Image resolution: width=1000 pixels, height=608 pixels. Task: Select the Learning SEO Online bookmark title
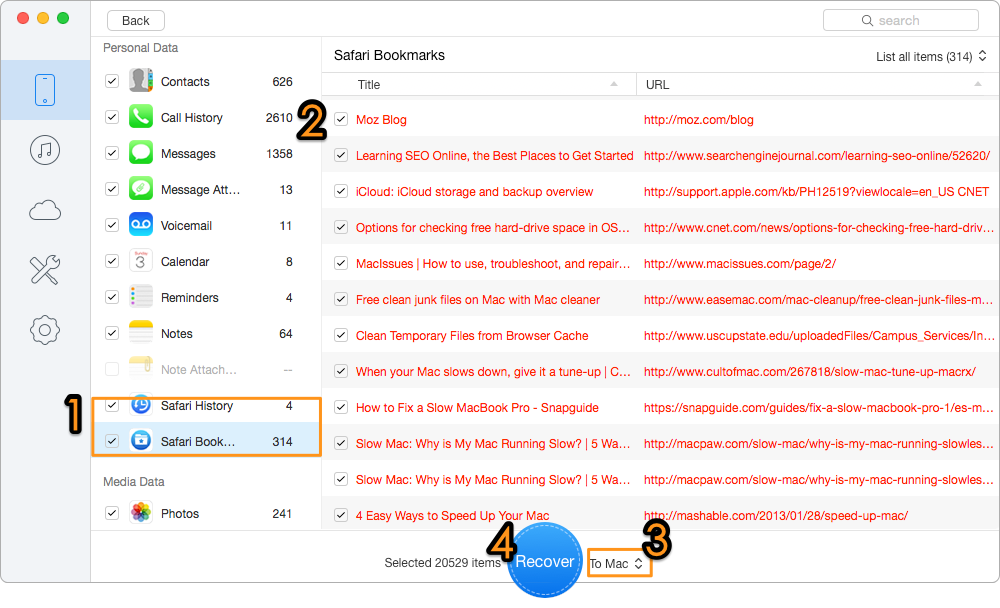click(494, 156)
